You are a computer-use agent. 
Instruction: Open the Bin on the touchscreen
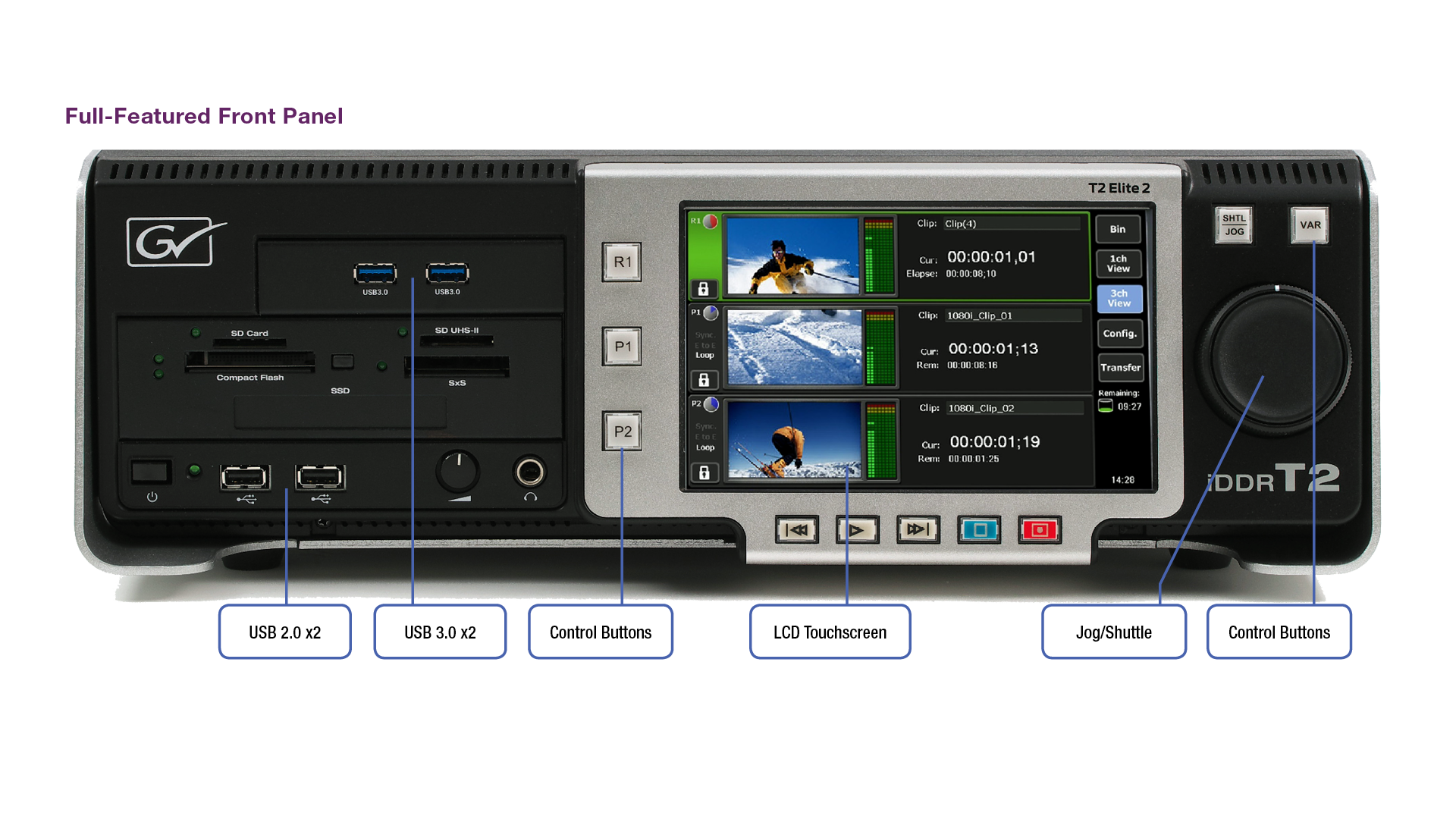tap(1118, 229)
